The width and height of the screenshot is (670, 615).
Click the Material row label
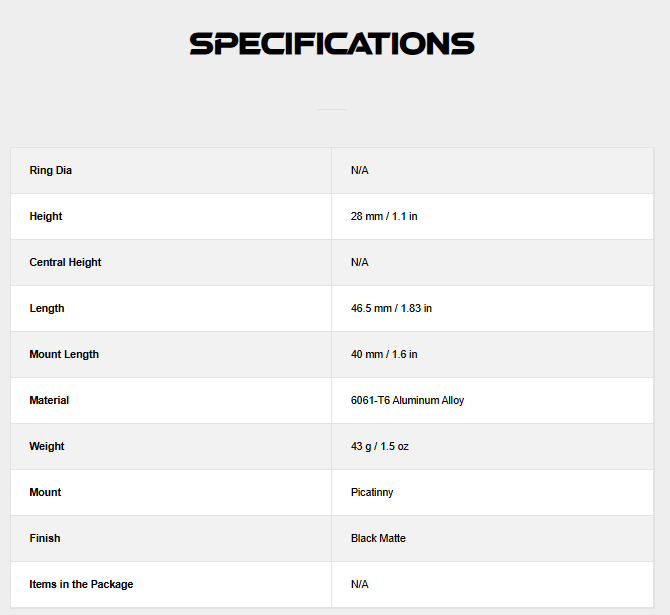(x=49, y=401)
